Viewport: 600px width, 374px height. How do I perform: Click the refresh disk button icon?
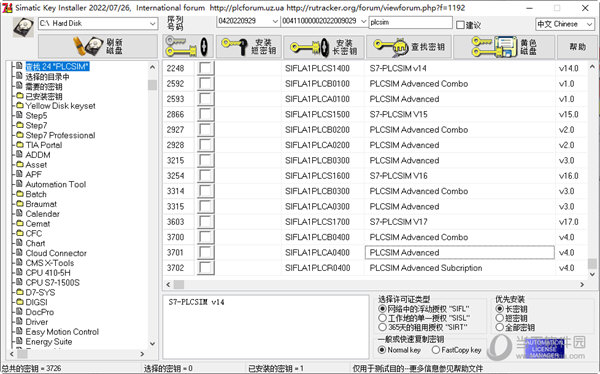pos(98,46)
